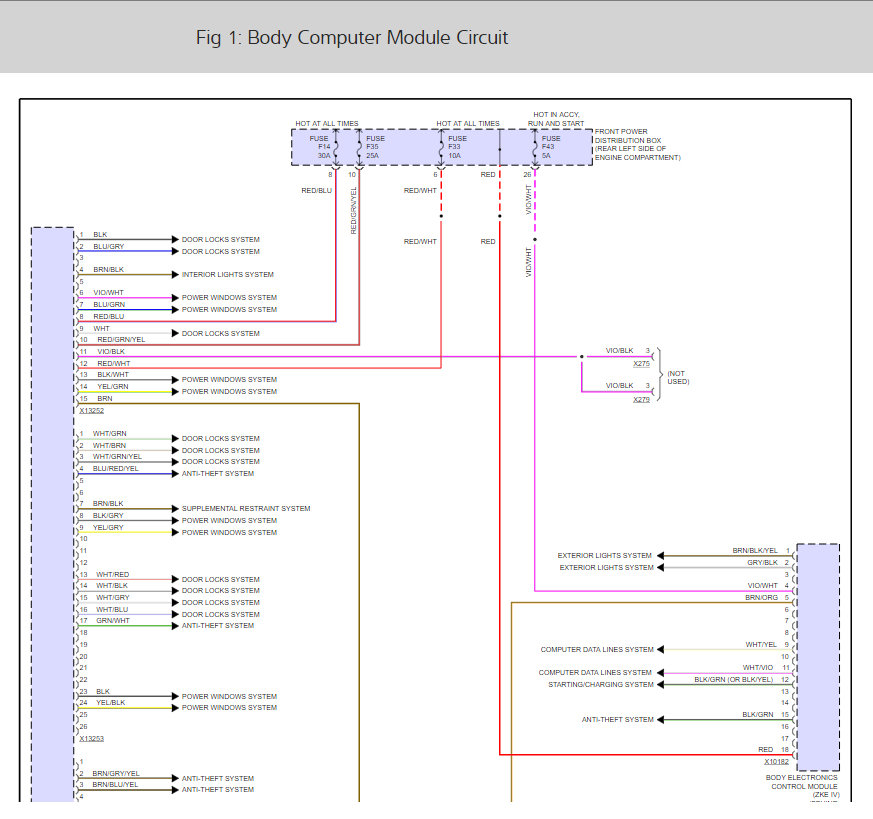Click the BRN/GRY/YEL wire label
Screen dimensions: 873x819
point(116,774)
